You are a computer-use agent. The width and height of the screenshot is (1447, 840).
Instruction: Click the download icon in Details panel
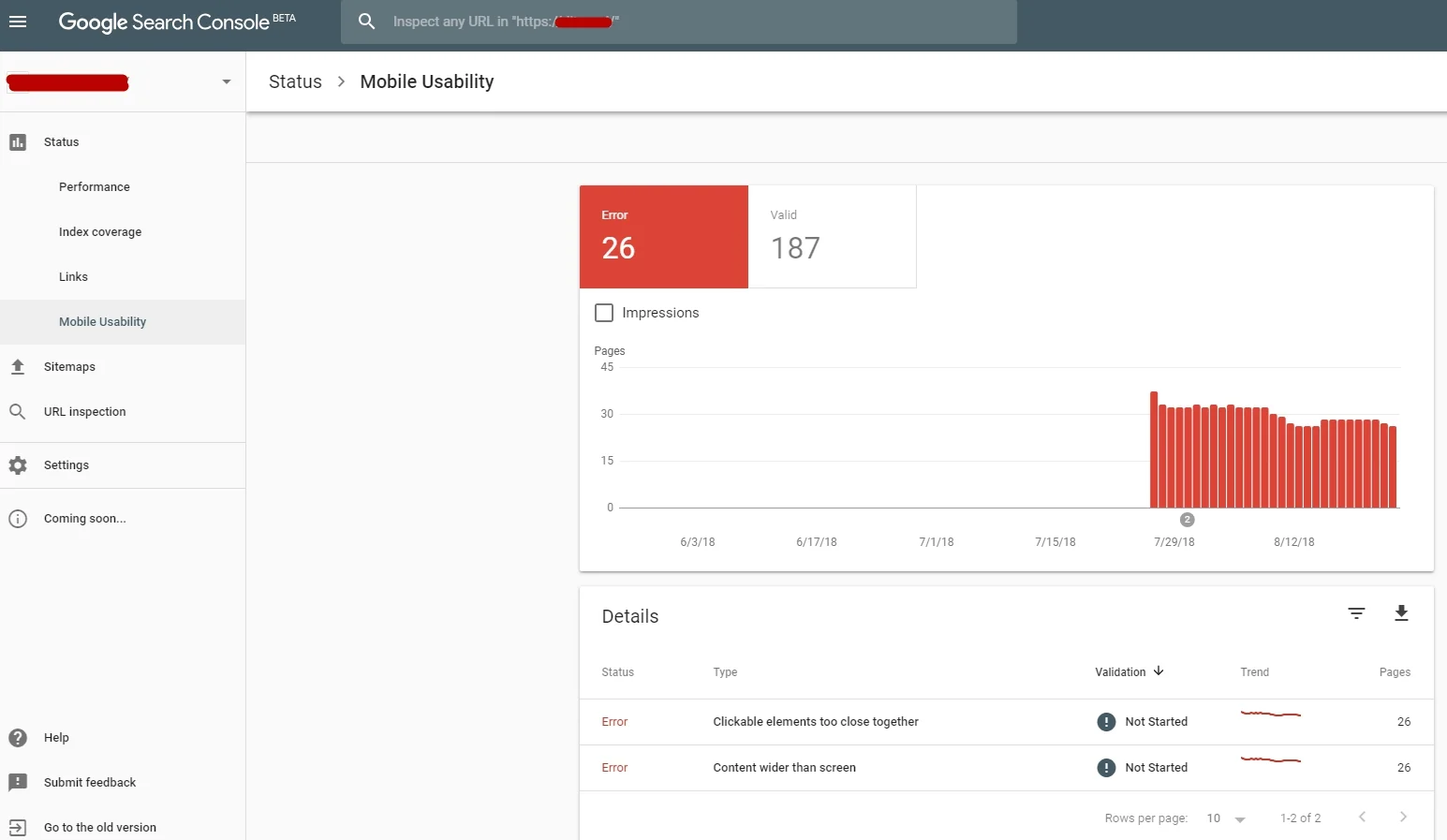click(x=1401, y=613)
